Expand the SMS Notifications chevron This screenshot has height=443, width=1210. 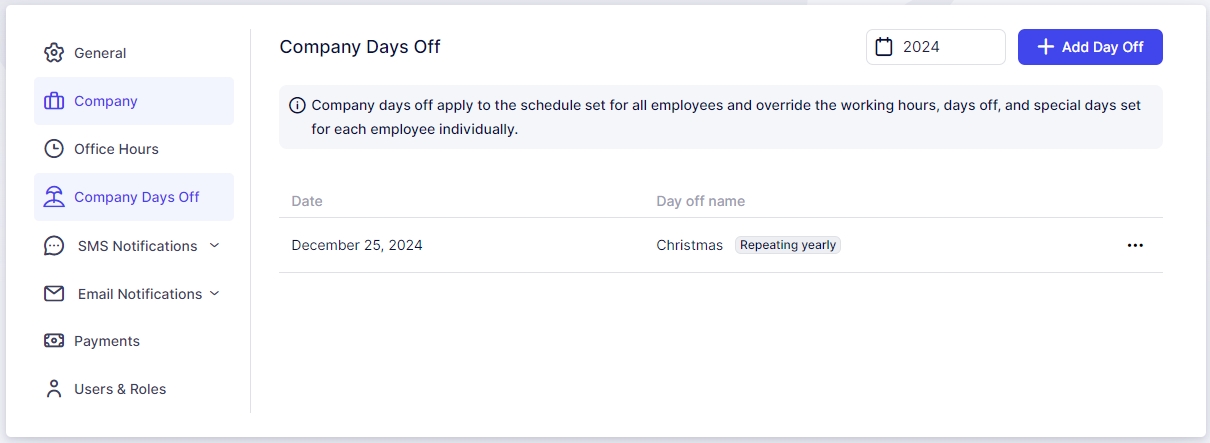(x=214, y=245)
